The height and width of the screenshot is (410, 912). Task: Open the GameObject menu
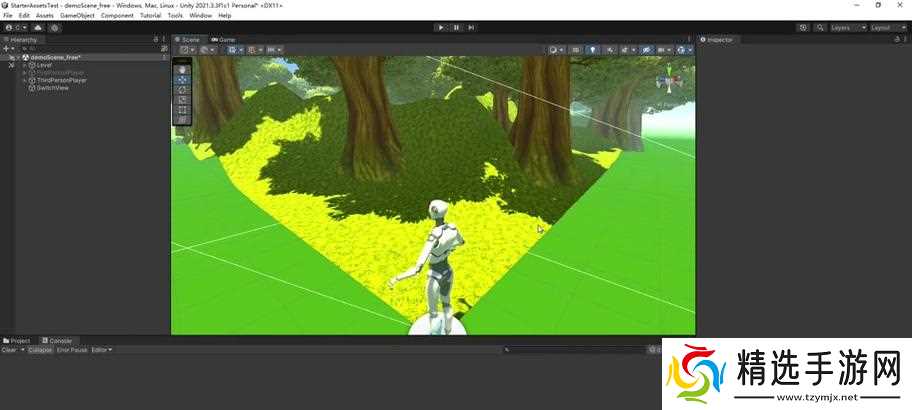77,16
